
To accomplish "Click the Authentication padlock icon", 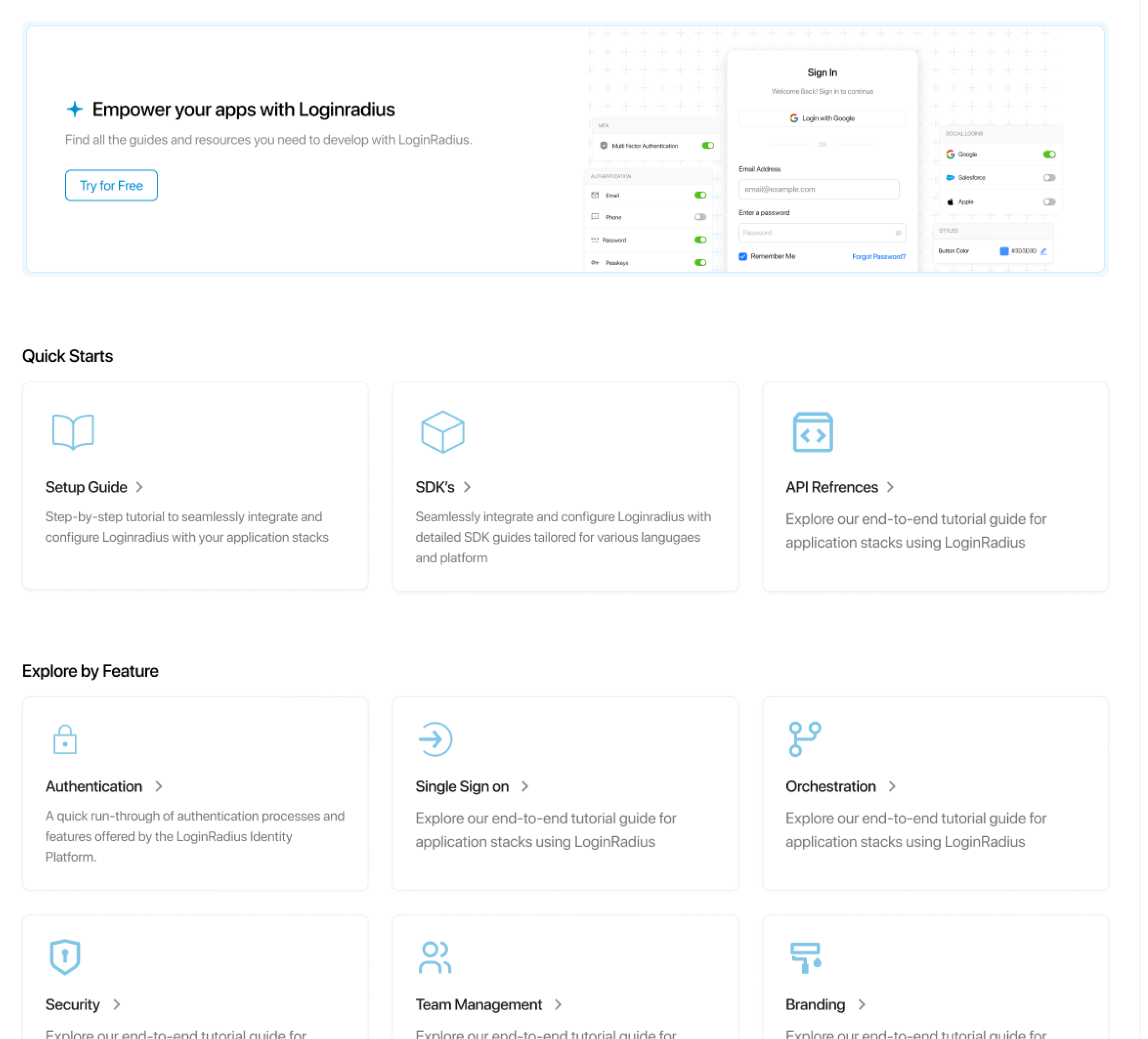I will coord(65,739).
